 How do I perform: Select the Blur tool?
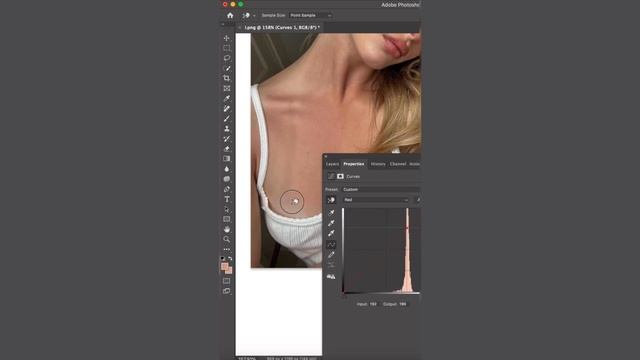coord(227,169)
